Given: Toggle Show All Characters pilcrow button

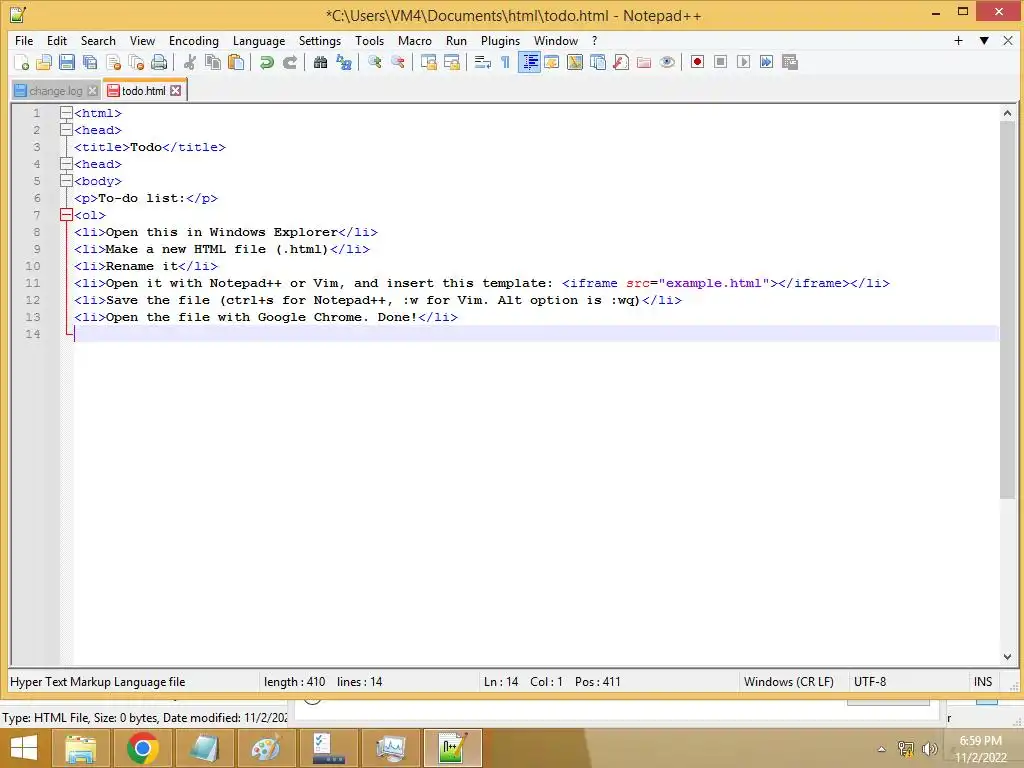Looking at the screenshot, I should (x=505, y=62).
